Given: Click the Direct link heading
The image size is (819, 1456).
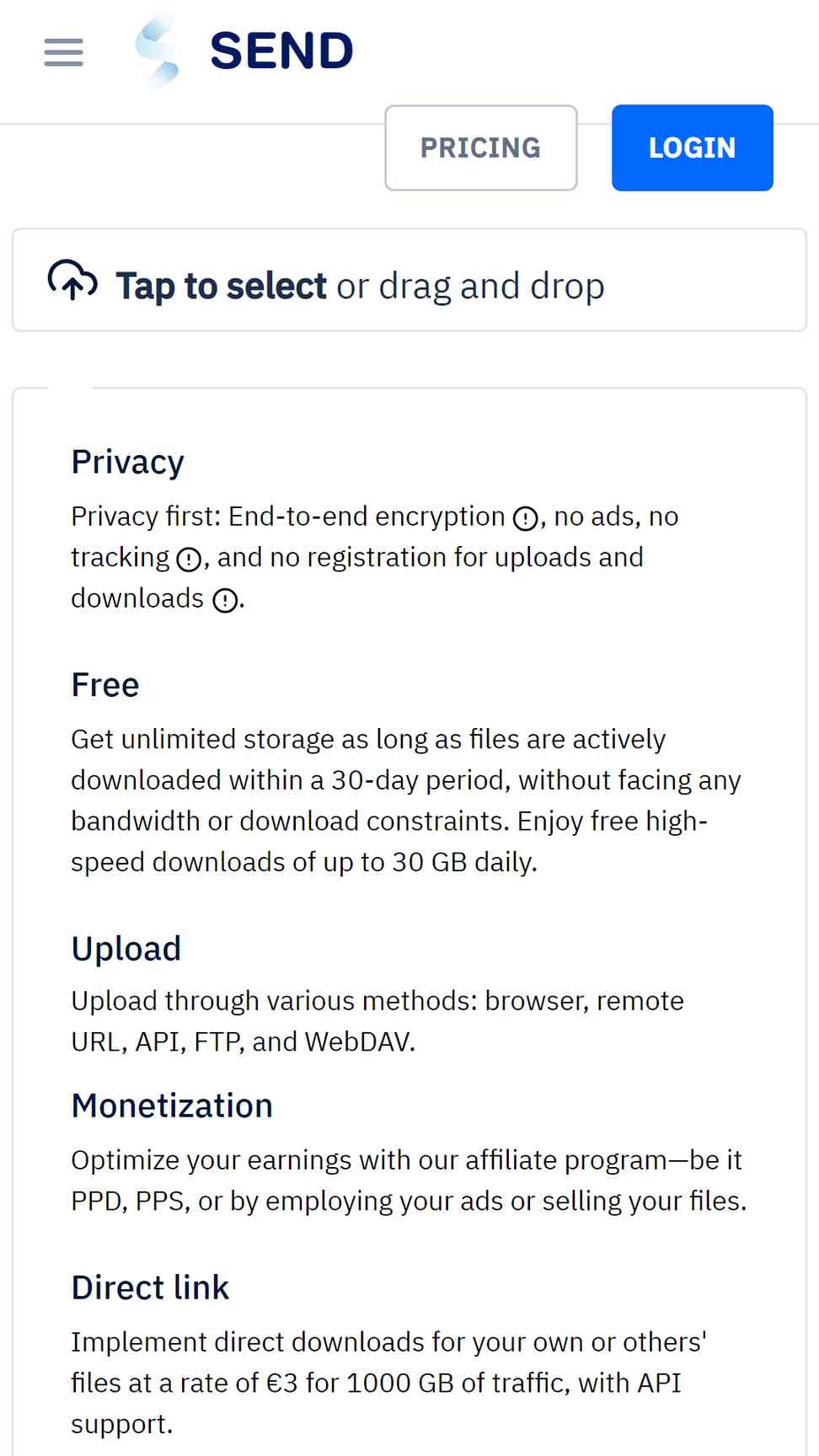Looking at the screenshot, I should (150, 1287).
